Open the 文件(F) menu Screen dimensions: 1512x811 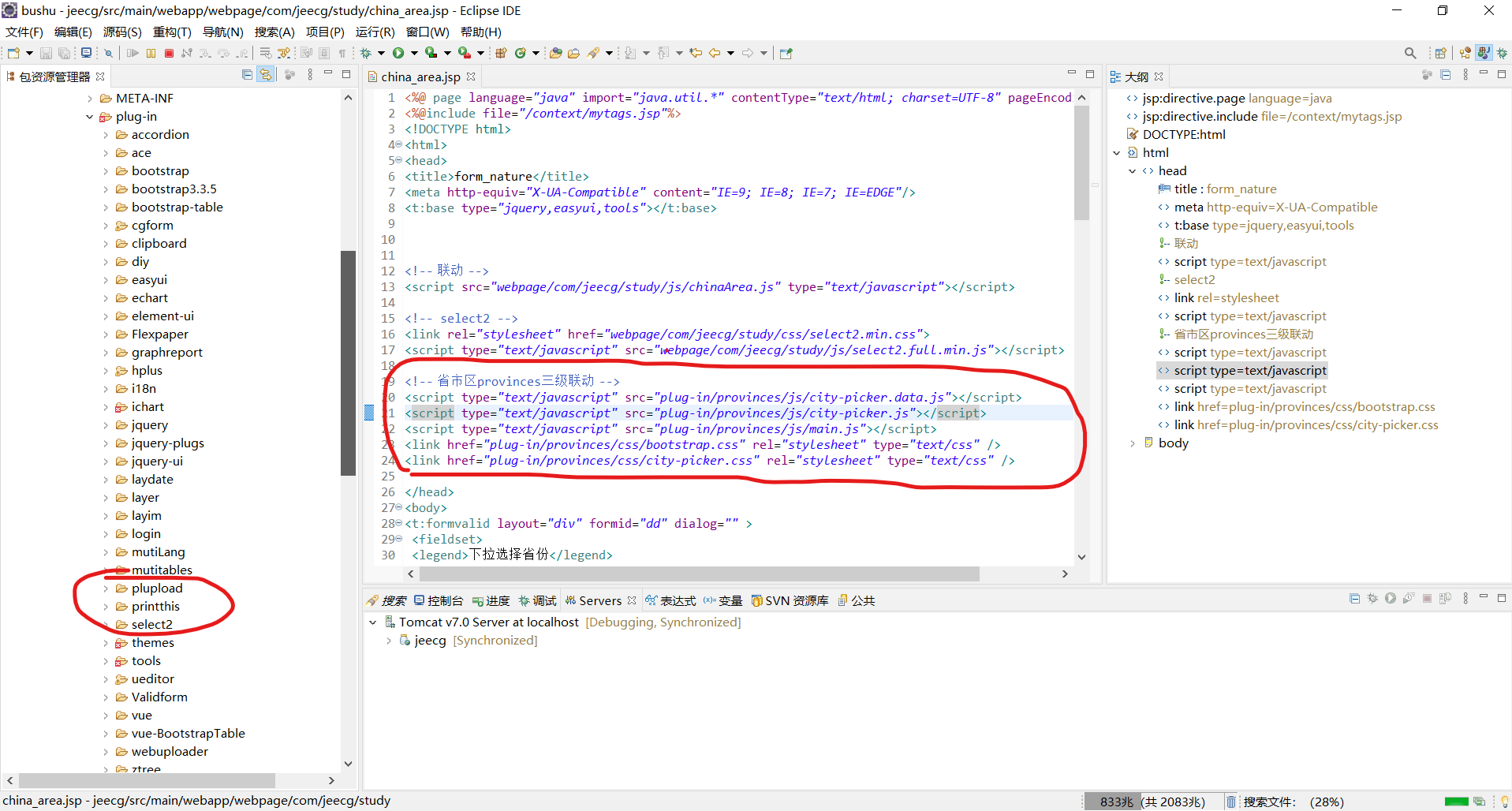coord(24,32)
